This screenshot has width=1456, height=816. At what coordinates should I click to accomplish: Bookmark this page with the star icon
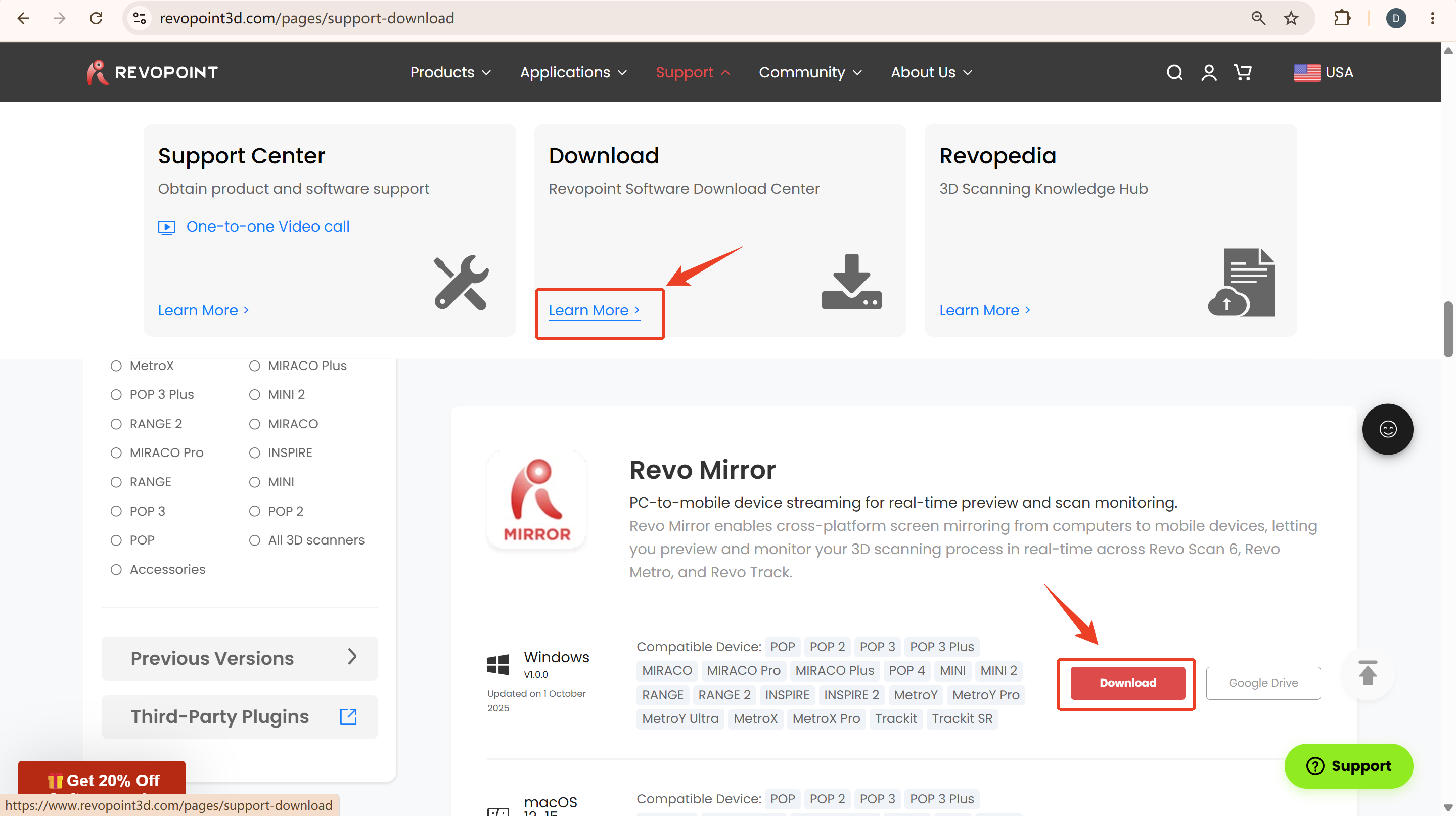tap(1291, 18)
